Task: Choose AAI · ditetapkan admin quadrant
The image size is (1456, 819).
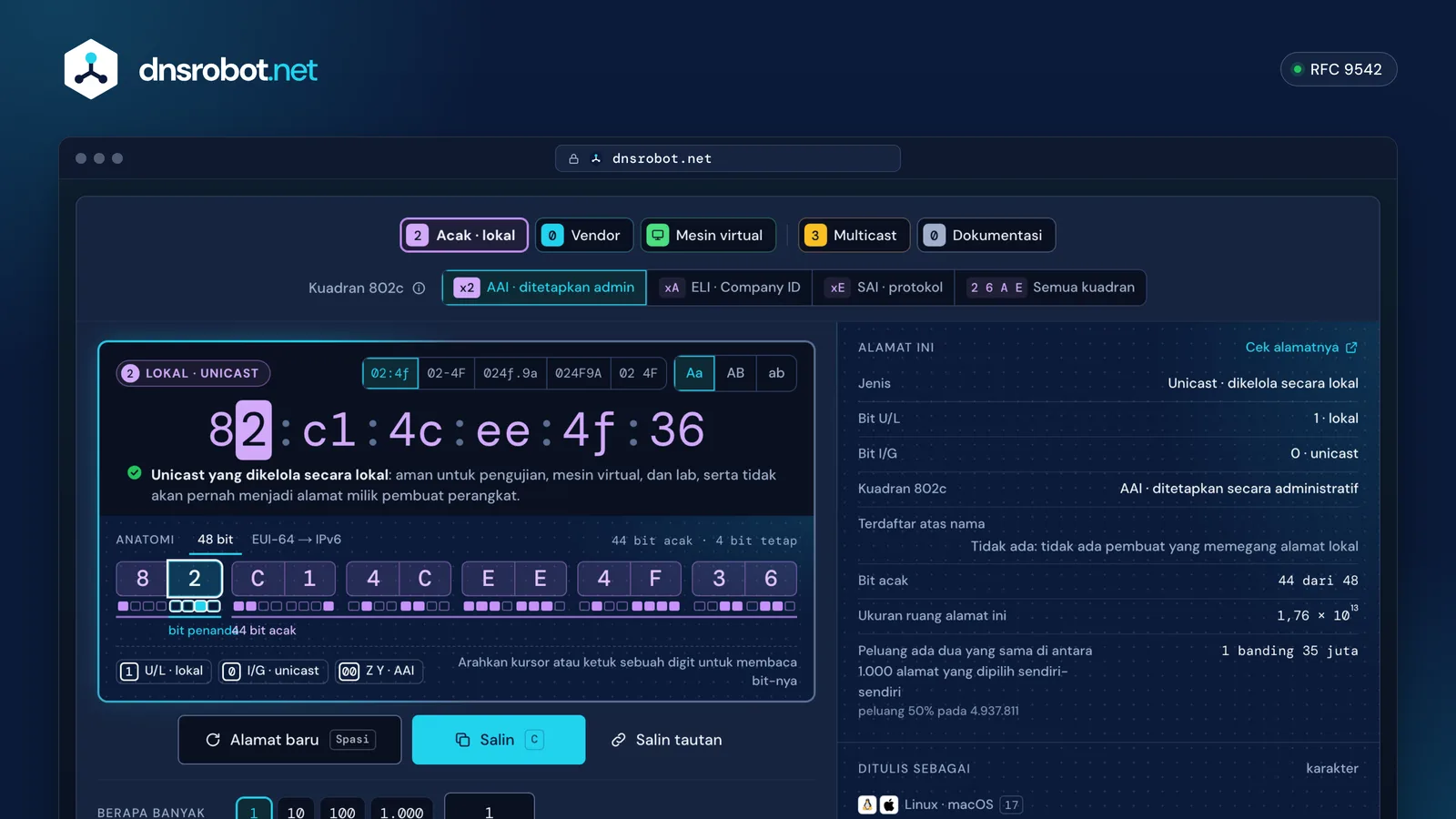Action: [x=544, y=288]
